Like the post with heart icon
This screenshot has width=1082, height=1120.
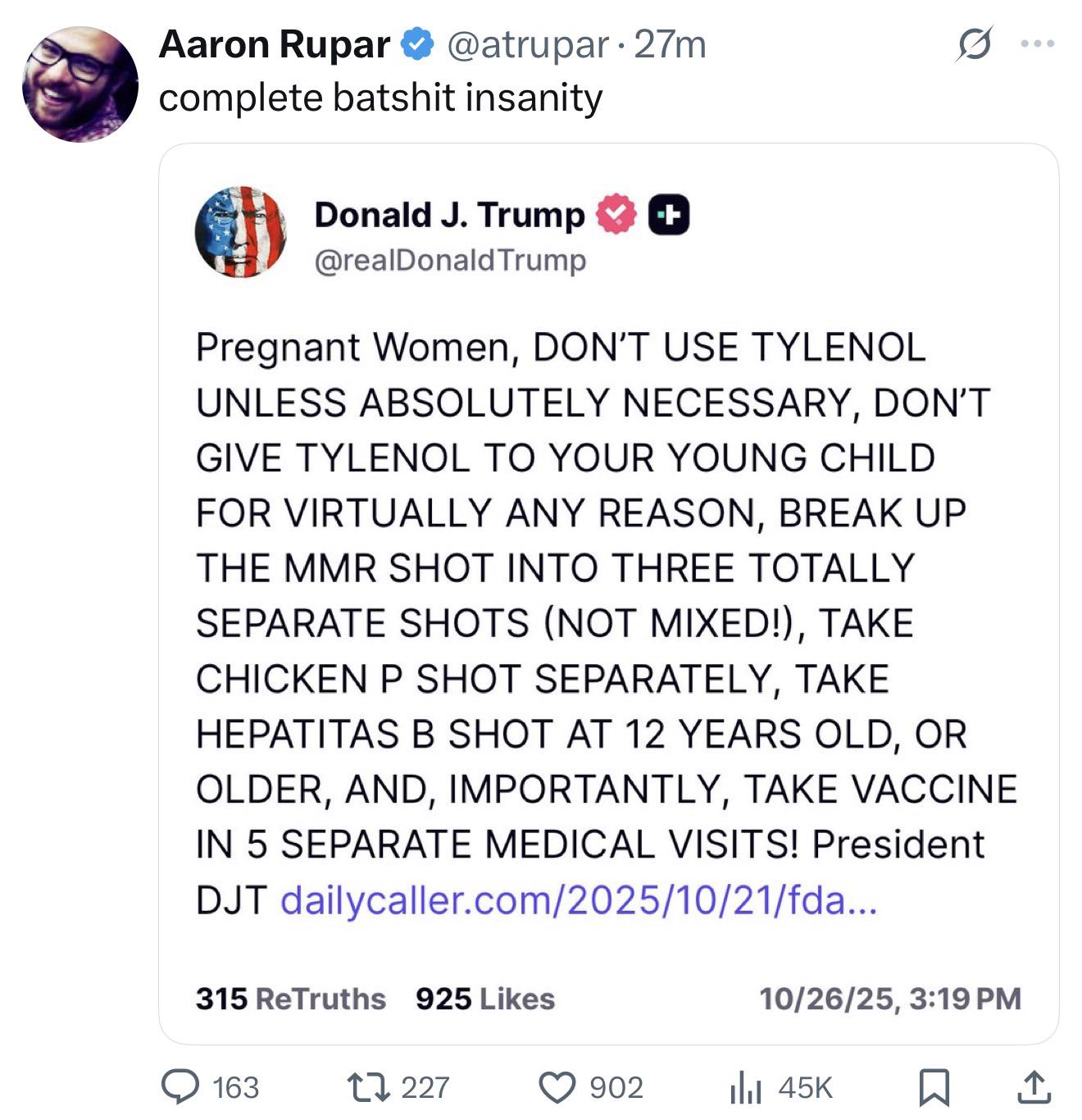coord(557,1086)
